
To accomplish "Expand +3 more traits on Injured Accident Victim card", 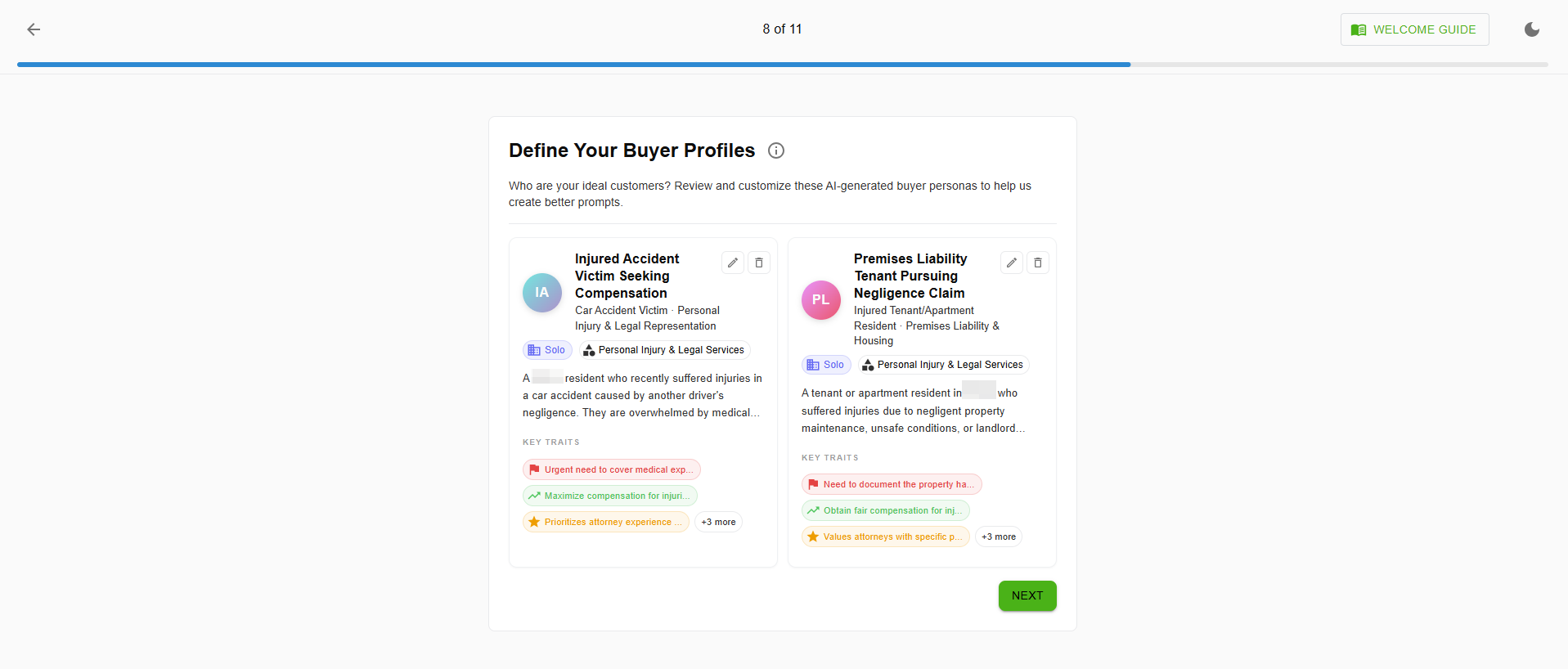I will coord(718,521).
